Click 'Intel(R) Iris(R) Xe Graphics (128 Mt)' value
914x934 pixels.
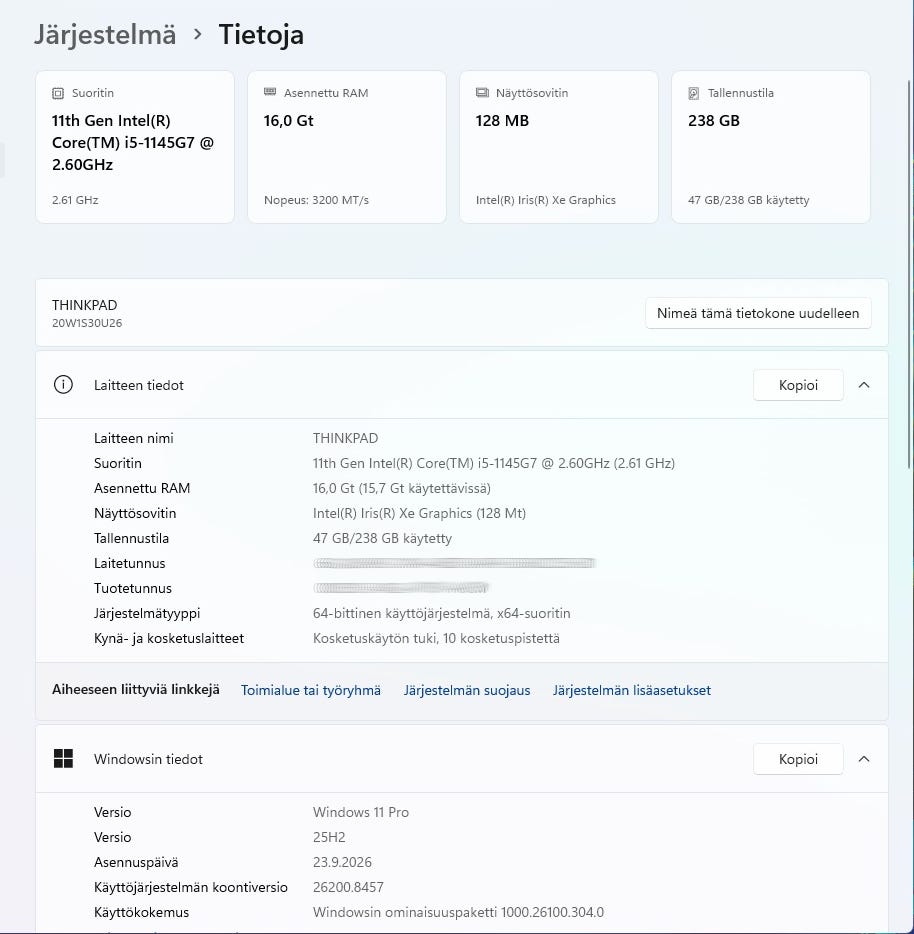click(419, 513)
